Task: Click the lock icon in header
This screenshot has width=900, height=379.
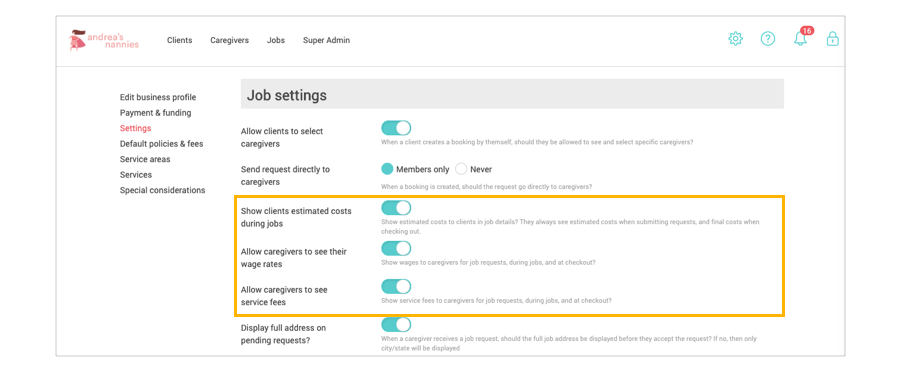Action: pyautogui.click(x=832, y=39)
